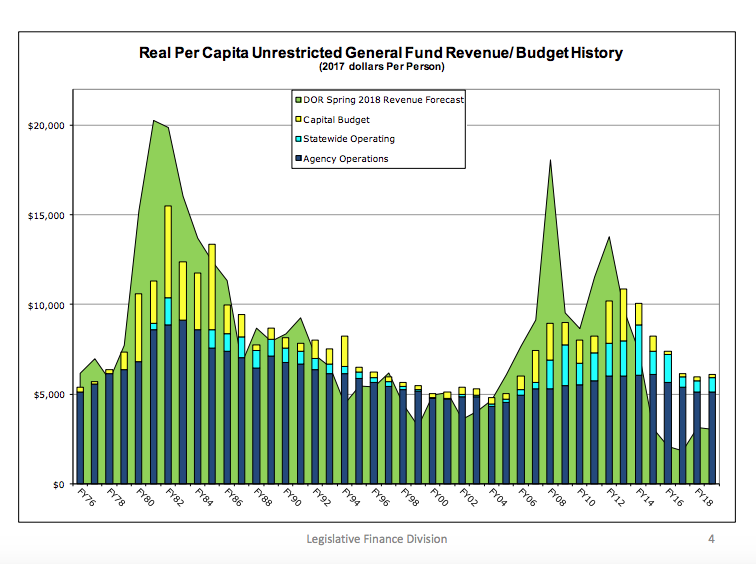The height and width of the screenshot is (564, 756).
Task: Click the FY80 x-axis label
Action: tap(145, 497)
